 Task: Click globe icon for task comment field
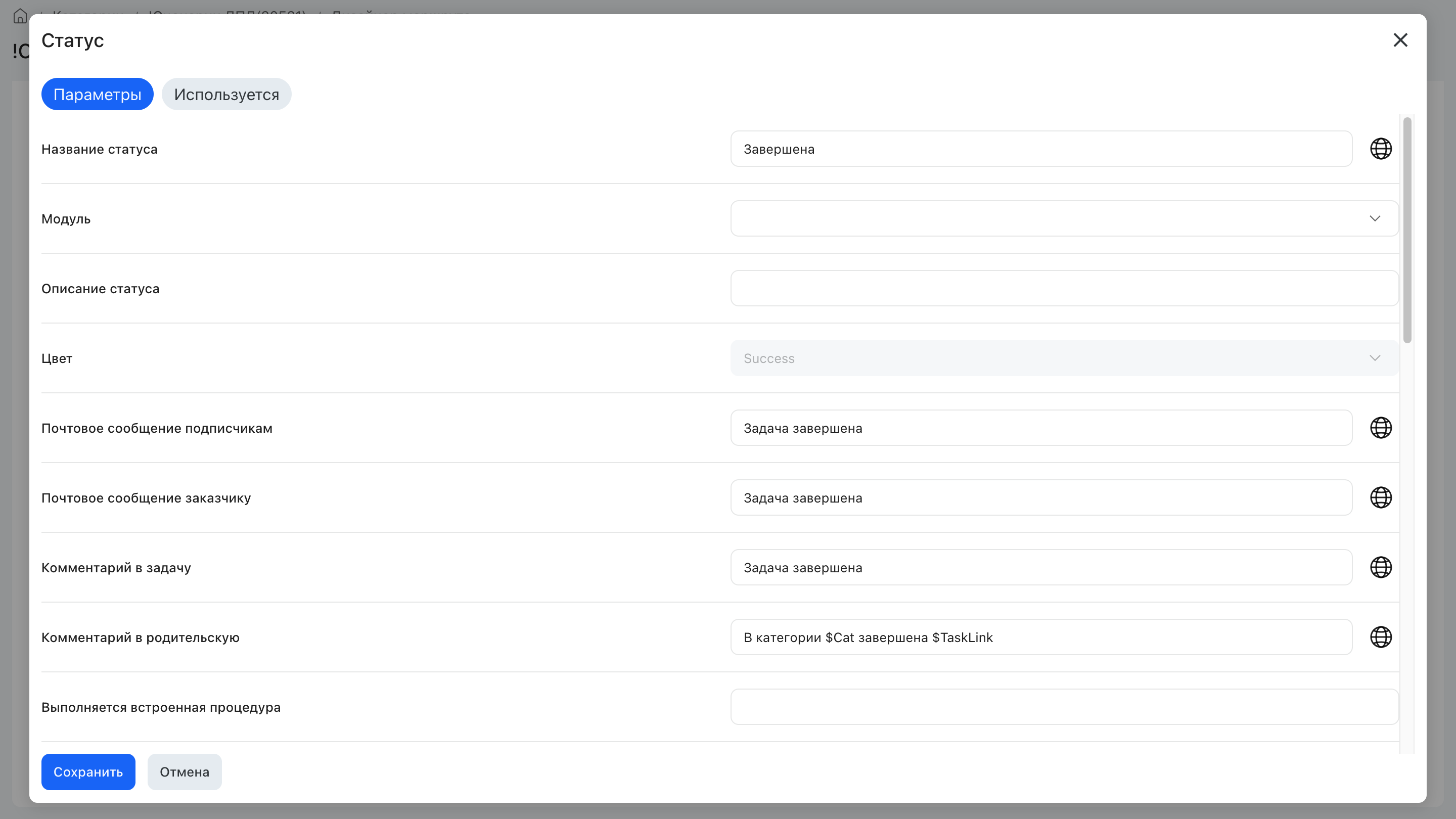click(1380, 567)
